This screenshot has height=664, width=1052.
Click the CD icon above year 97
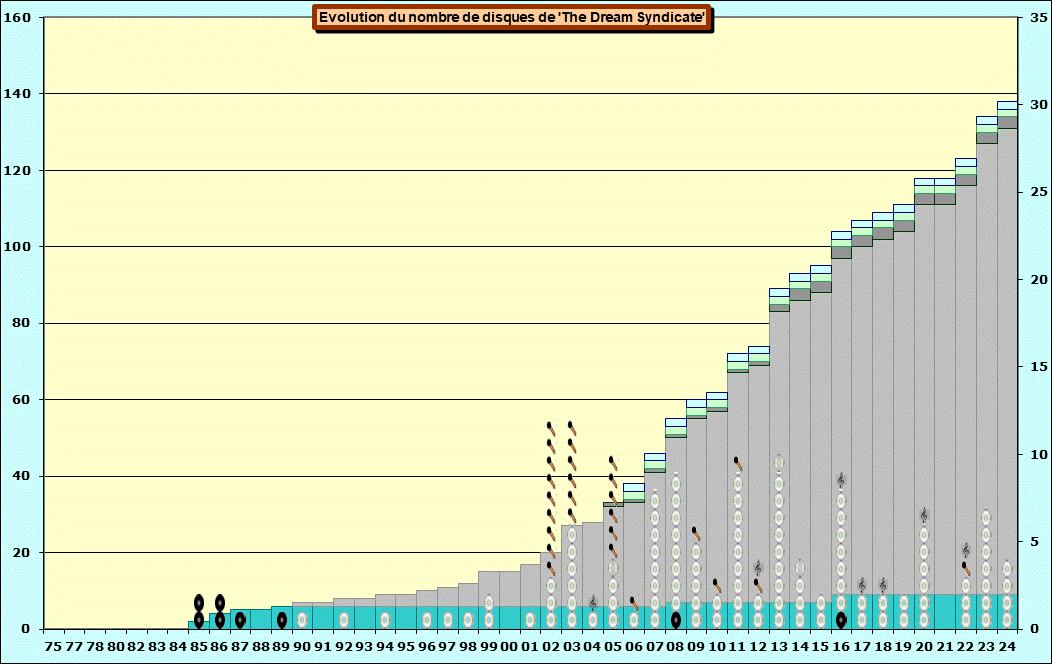pos(448,620)
